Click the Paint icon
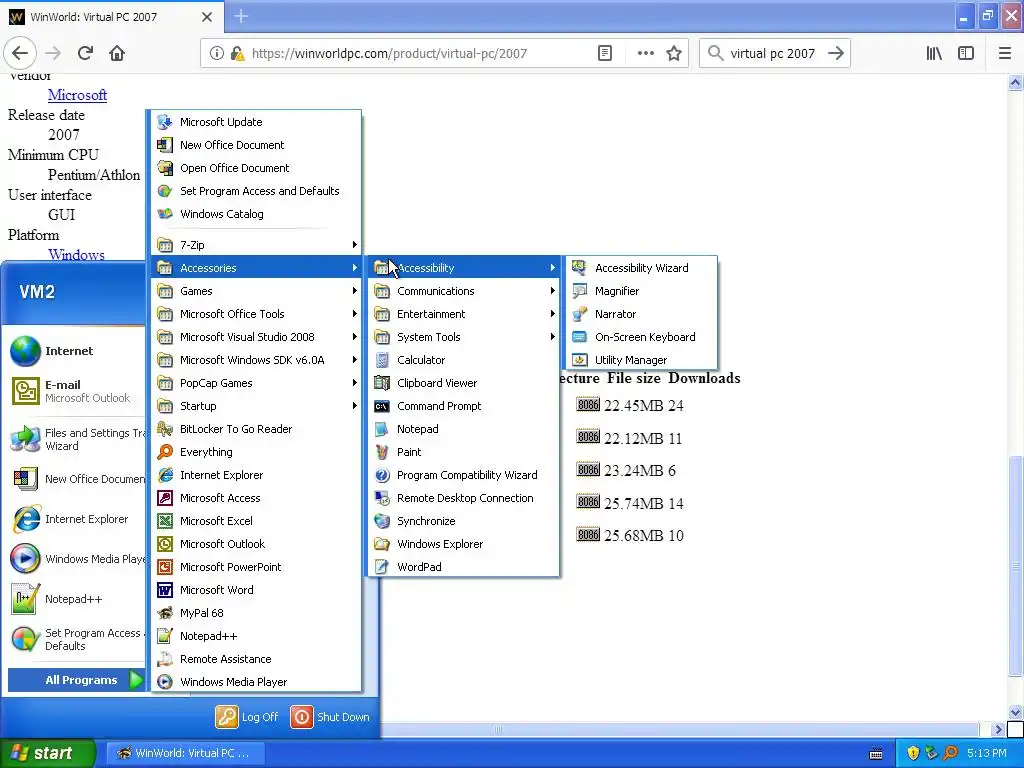Viewport: 1024px width, 768px height. [x=382, y=452]
